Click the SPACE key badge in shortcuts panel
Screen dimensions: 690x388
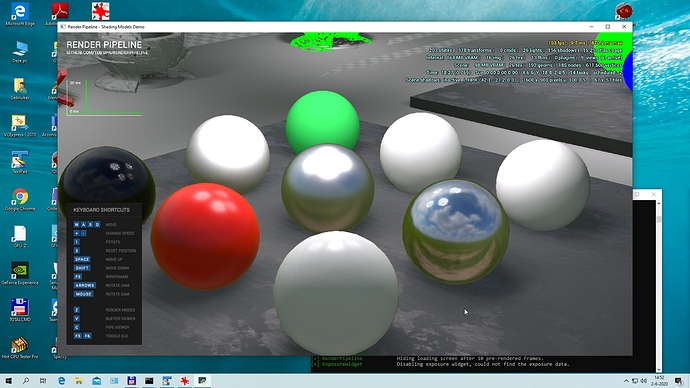(x=82, y=259)
